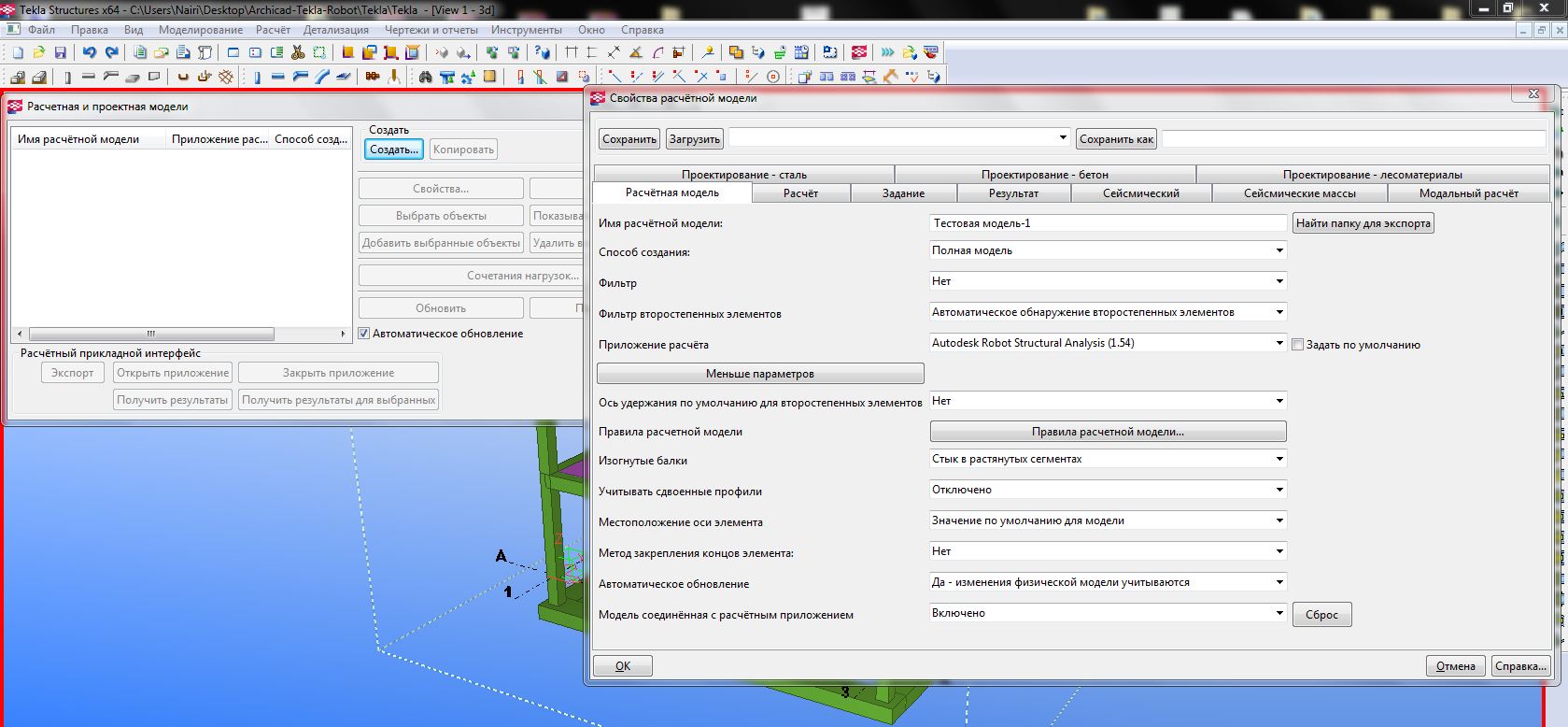The image size is (1568, 727).
Task: Click the Redo arrow in toolbar
Action: click(x=112, y=53)
